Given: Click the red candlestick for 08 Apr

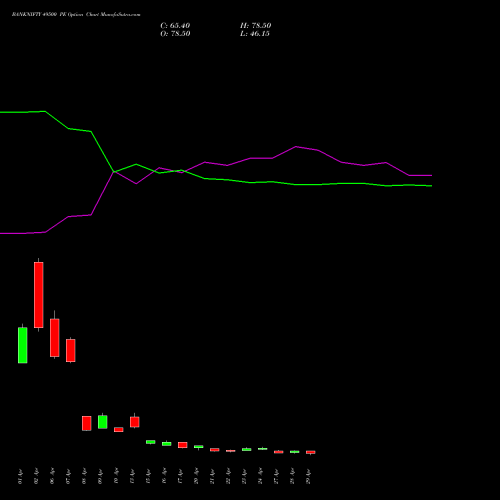Looking at the screenshot, I should point(87,423).
